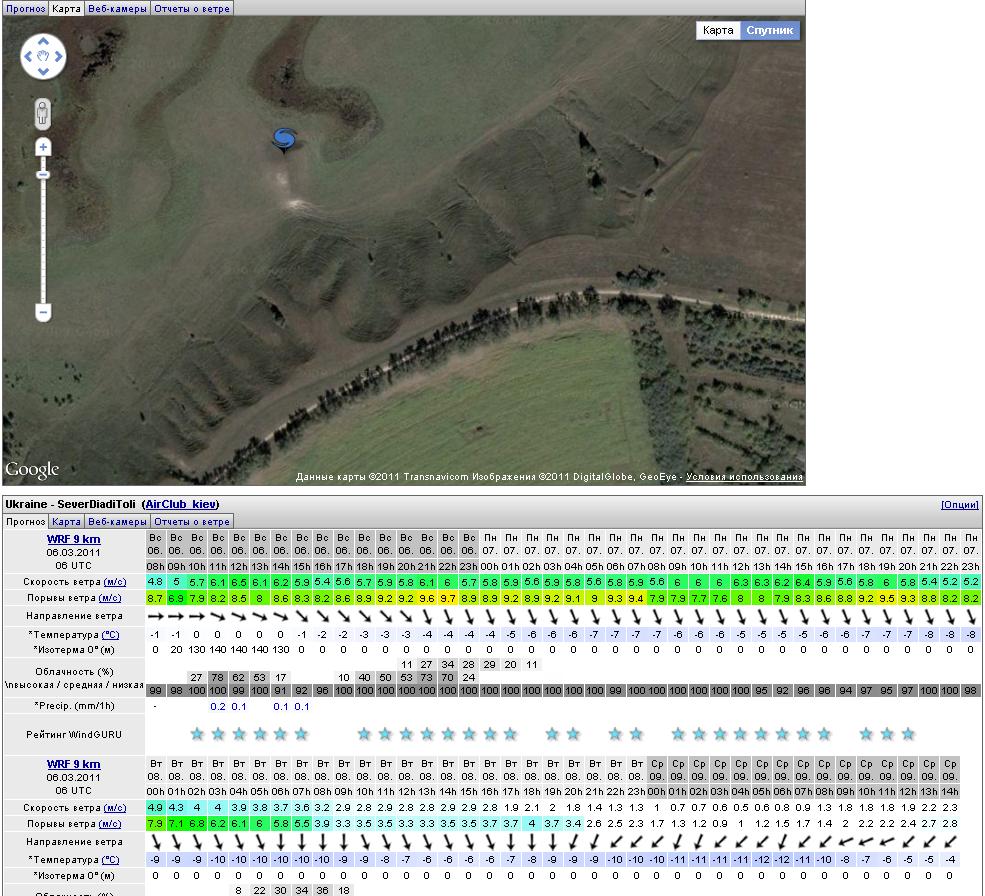The width and height of the screenshot is (985, 896).
Task: Click the Street View pegman icon
Action: [x=42, y=113]
